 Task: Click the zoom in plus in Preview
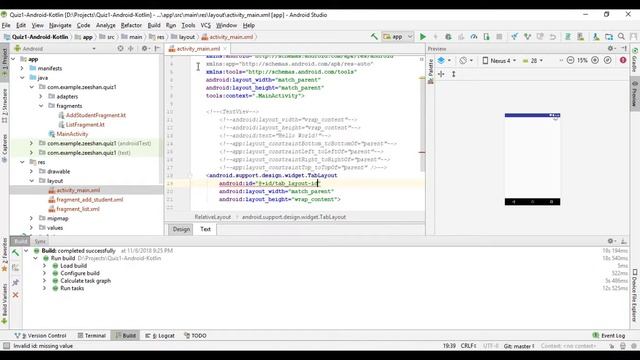click(595, 60)
